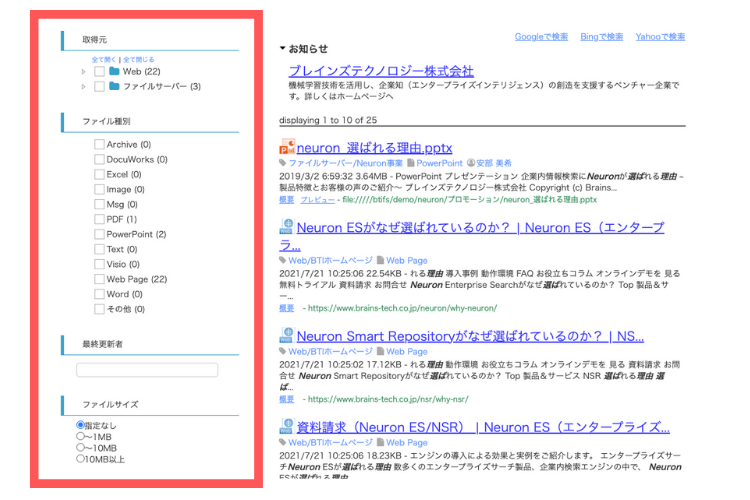The height and width of the screenshot is (500, 750).
Task: Click the PowerPoint file icon beside neuron 選ばれる理由.pptx
Action: coord(287,146)
